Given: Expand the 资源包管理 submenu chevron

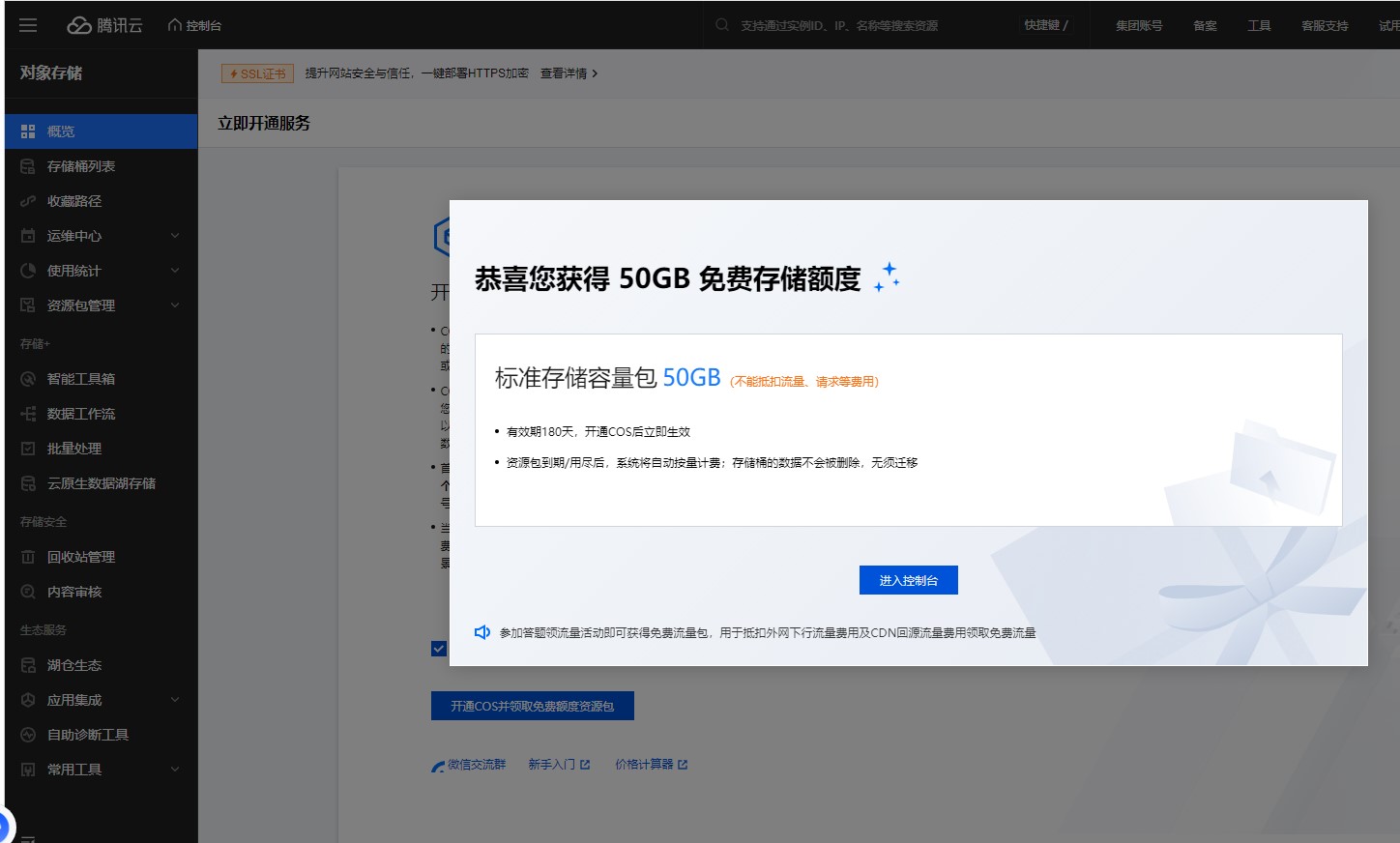Looking at the screenshot, I should [175, 305].
